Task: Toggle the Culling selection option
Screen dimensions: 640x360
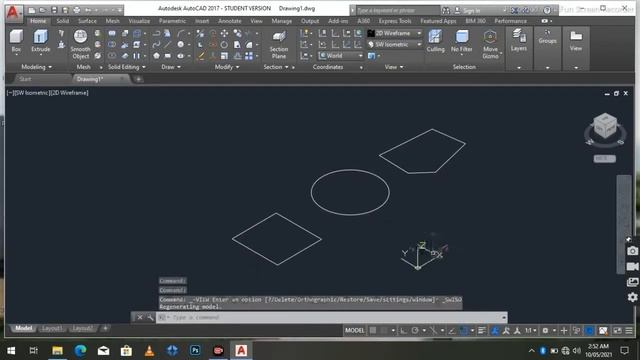Action: coord(436,41)
